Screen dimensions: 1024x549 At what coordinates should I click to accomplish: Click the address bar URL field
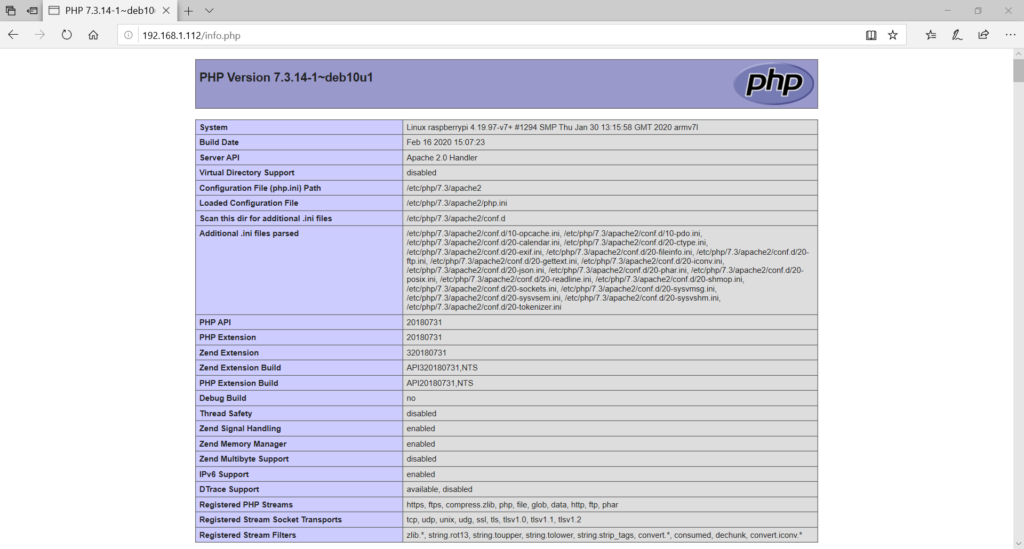click(x=480, y=35)
